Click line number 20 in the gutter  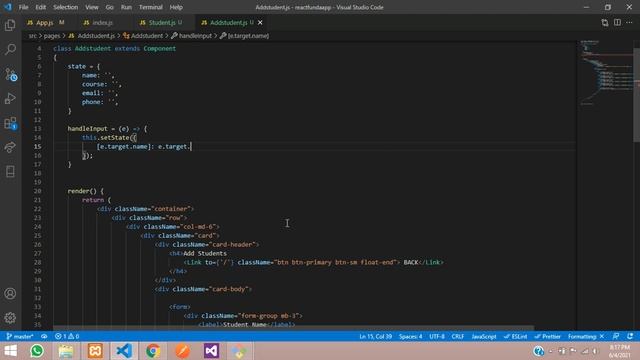pyautogui.click(x=38, y=191)
